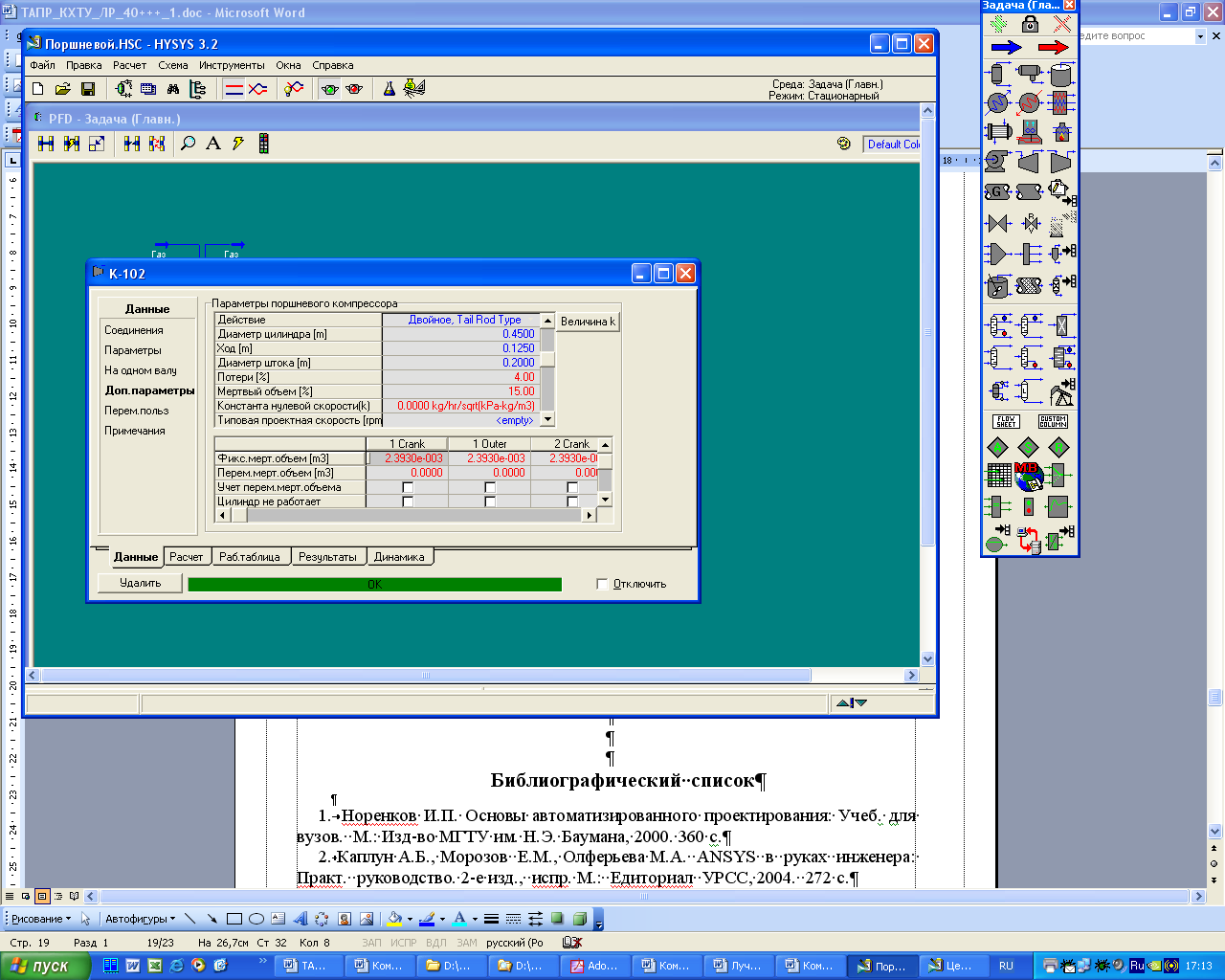This screenshot has width=1225, height=980.
Task: Enable the Отключить checkbox
Action: tap(602, 584)
